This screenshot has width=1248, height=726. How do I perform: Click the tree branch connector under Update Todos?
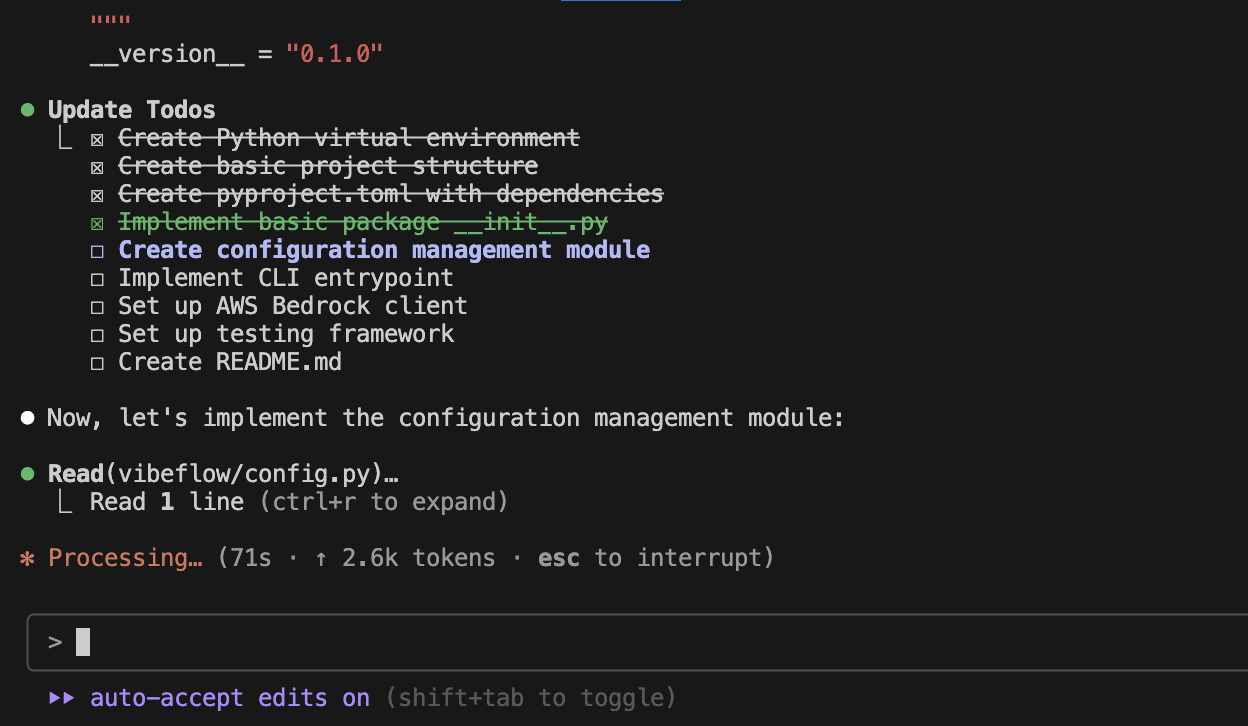click(x=64, y=138)
